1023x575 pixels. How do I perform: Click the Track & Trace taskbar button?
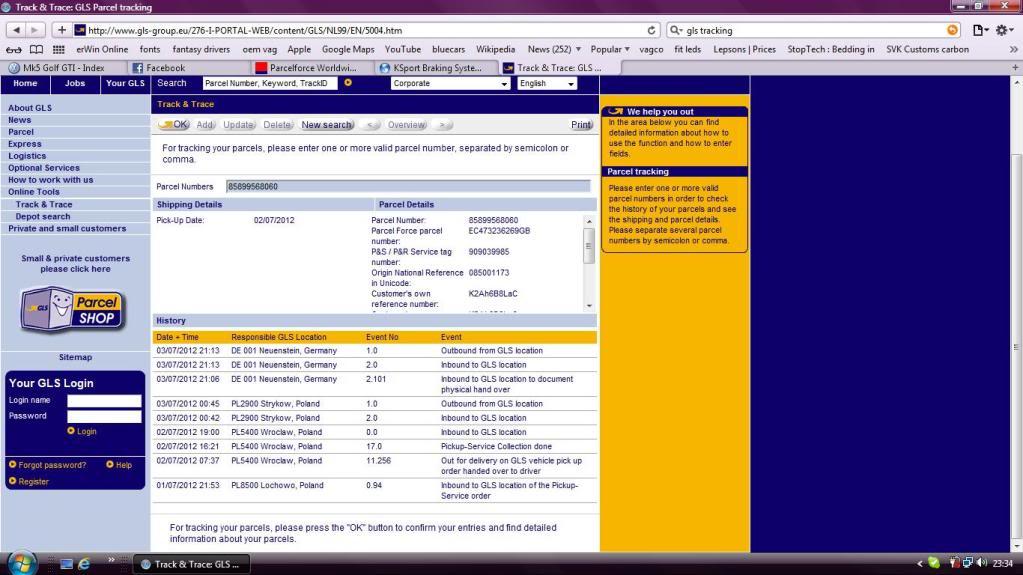pyautogui.click(x=191, y=564)
